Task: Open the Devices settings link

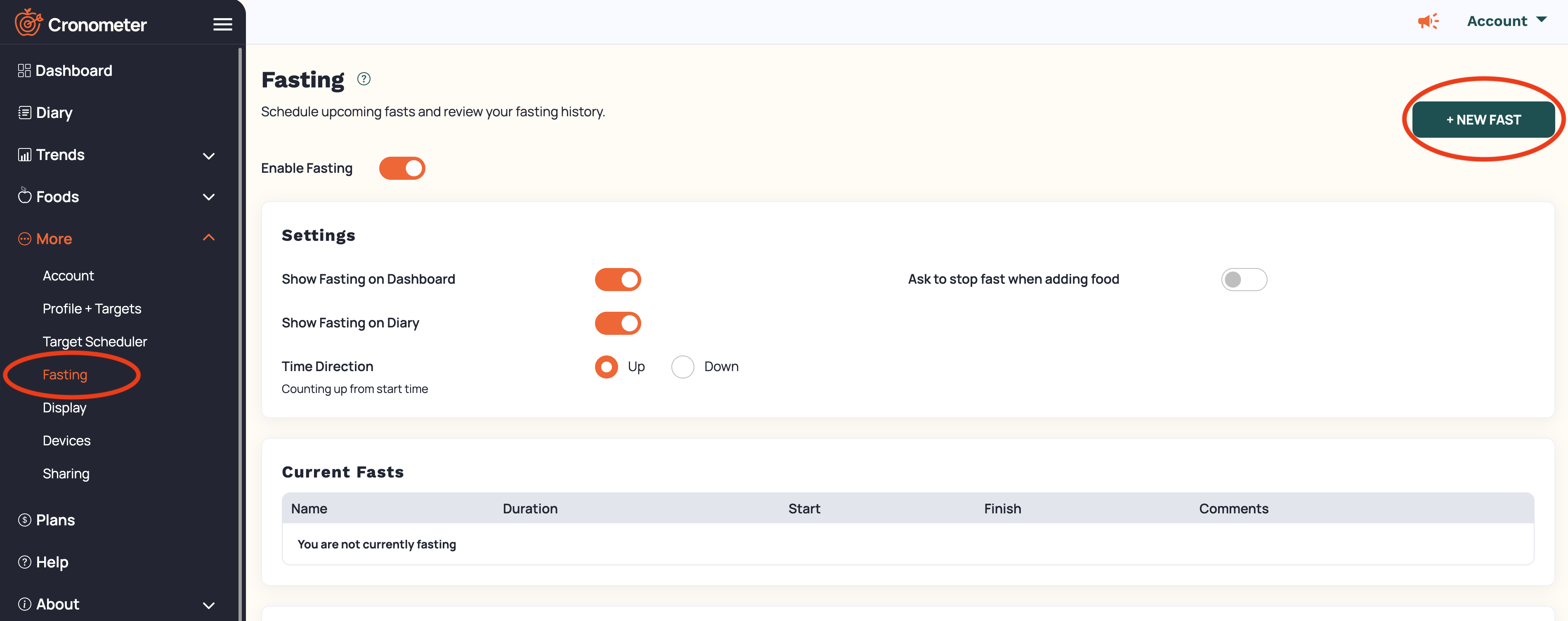Action: coord(66,441)
